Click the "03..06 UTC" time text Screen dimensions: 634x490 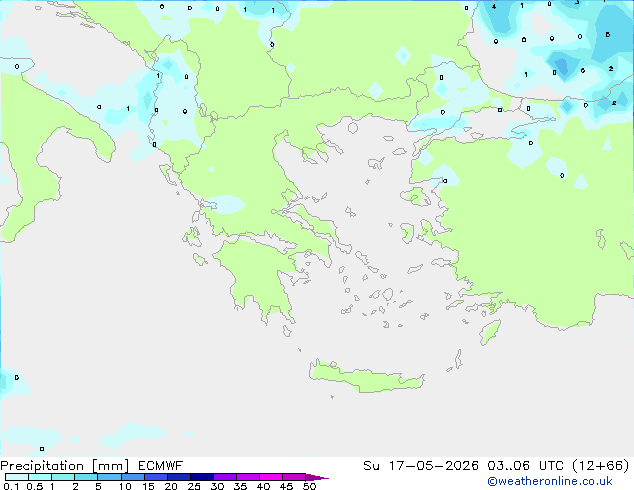525,466
